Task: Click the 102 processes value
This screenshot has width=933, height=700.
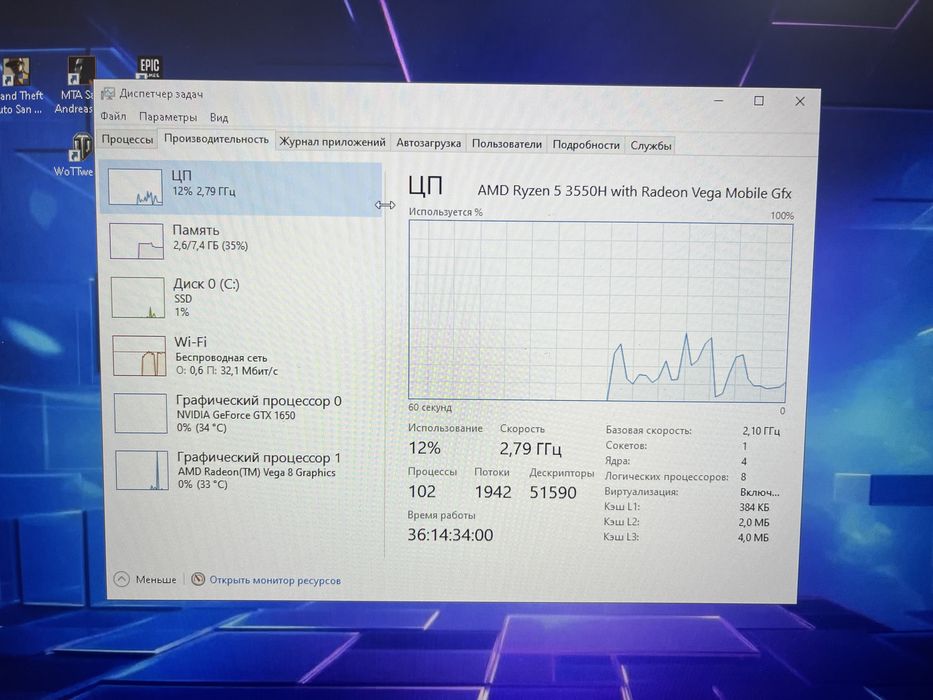Action: (x=422, y=492)
